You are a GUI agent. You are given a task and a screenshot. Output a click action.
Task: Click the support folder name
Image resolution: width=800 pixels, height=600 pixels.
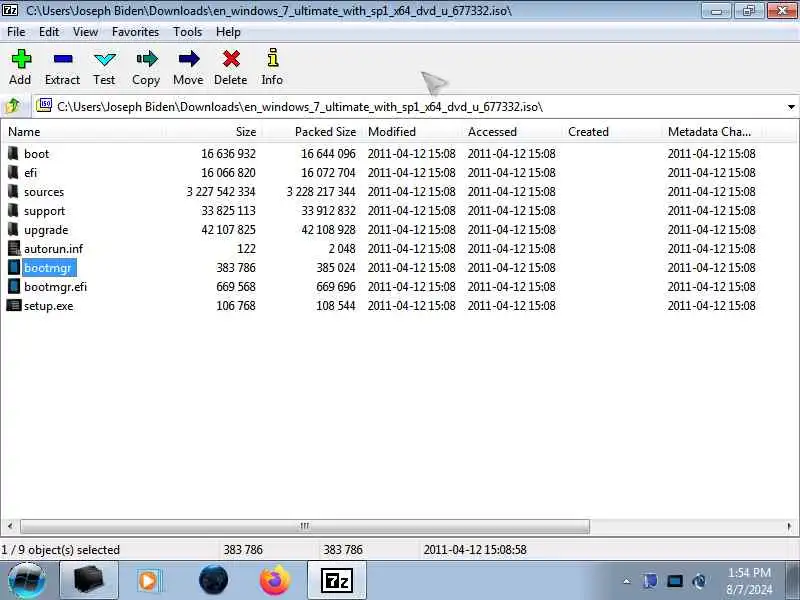tap(44, 211)
